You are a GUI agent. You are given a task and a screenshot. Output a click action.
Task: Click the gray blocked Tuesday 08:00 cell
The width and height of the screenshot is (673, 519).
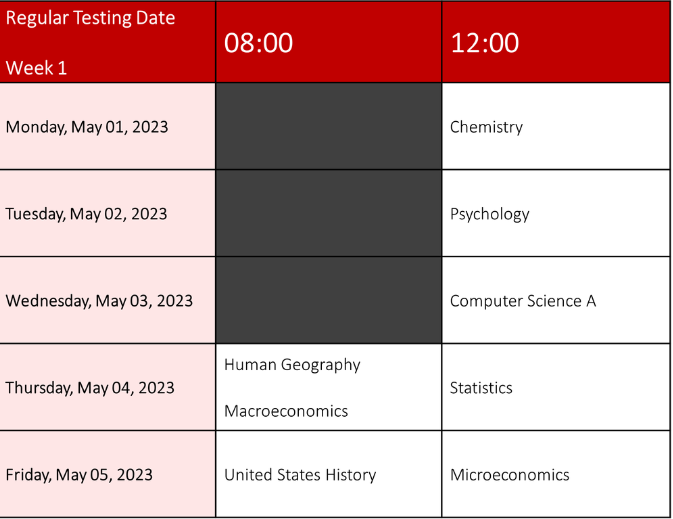click(329, 213)
